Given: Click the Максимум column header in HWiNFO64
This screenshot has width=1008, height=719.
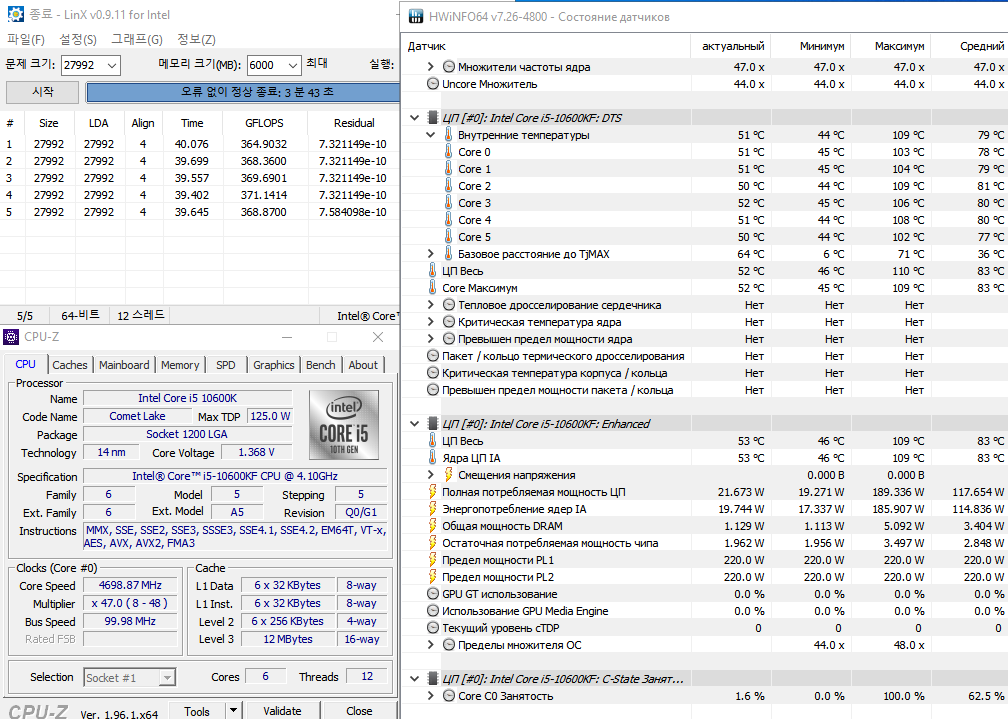Looking at the screenshot, I should coord(892,46).
